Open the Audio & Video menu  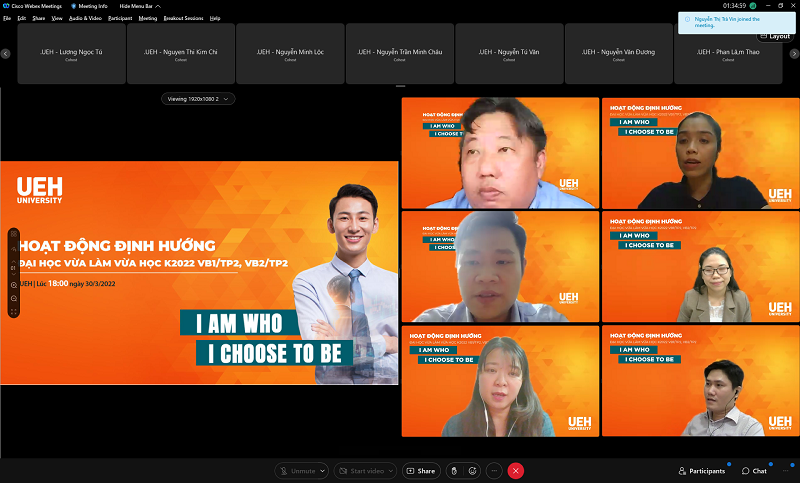click(85, 18)
